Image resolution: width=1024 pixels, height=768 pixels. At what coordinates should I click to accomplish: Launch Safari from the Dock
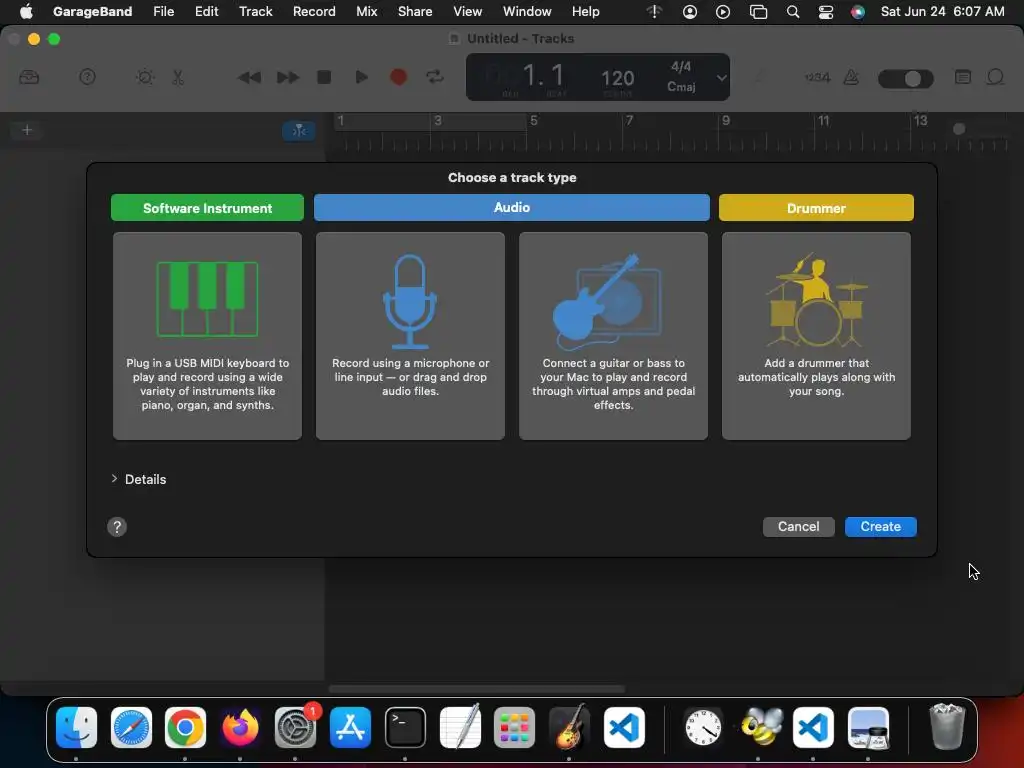tap(131, 727)
